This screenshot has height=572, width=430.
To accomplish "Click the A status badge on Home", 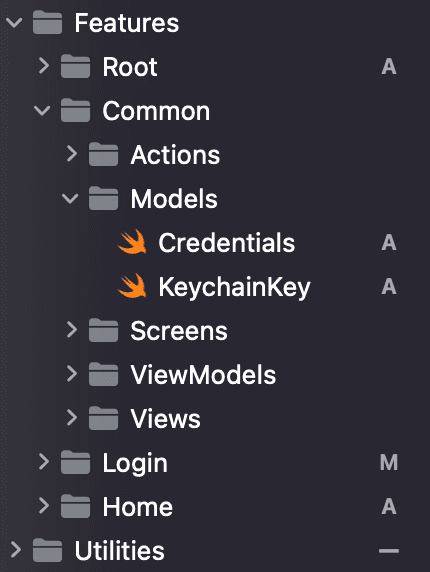I will 389,507.
